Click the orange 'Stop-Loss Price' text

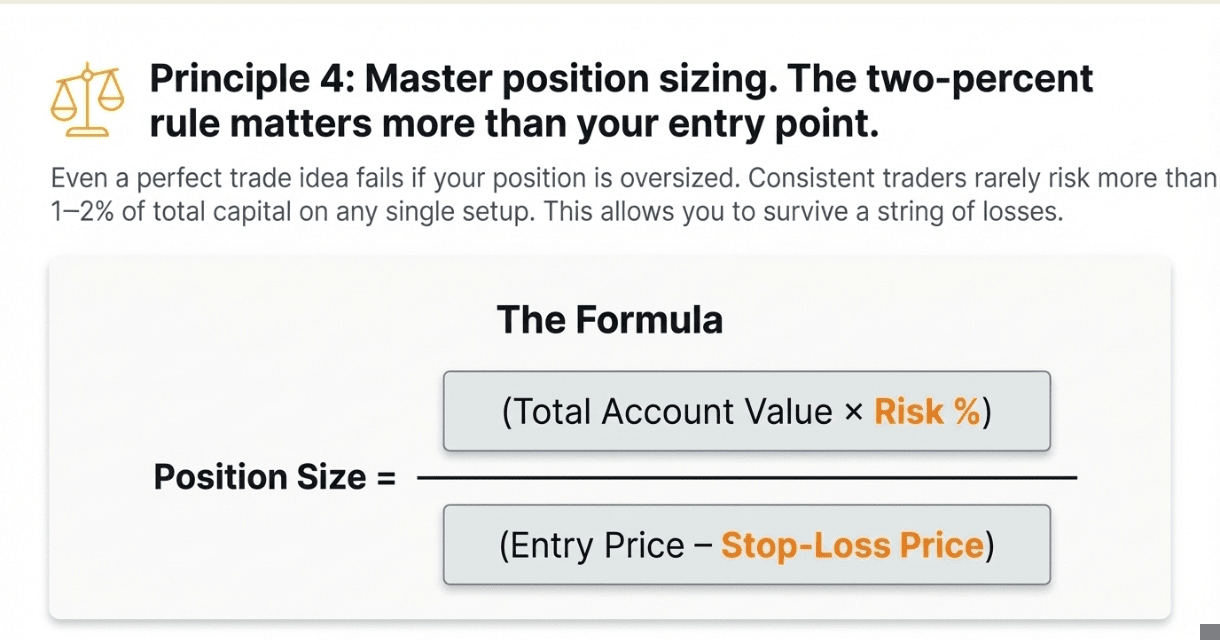point(852,546)
